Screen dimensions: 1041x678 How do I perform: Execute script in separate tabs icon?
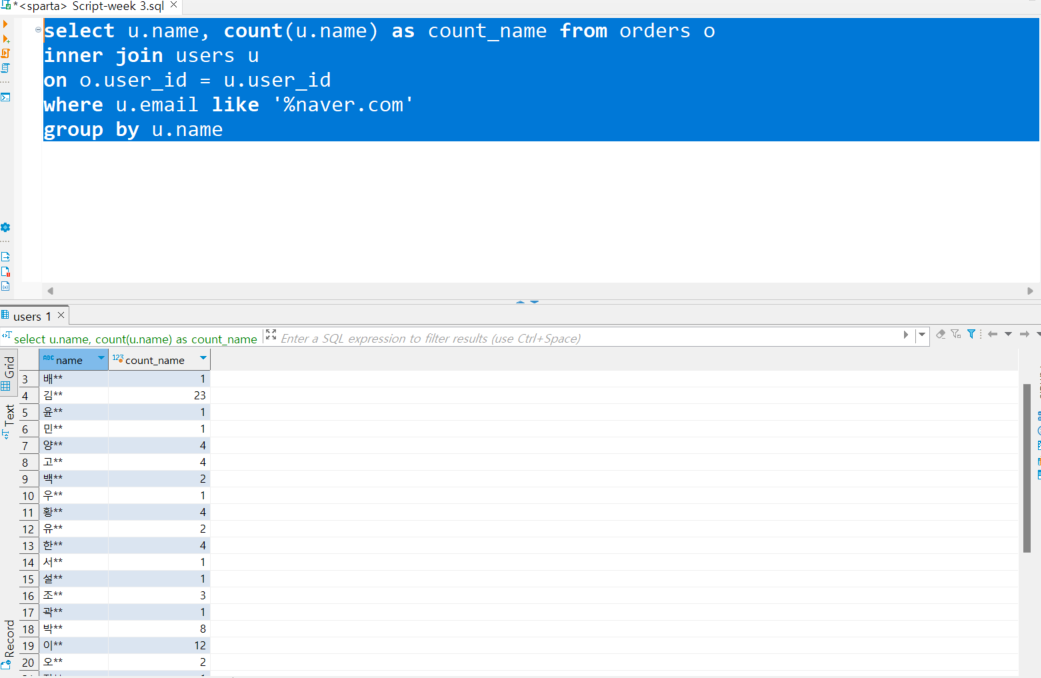click(x=5, y=68)
